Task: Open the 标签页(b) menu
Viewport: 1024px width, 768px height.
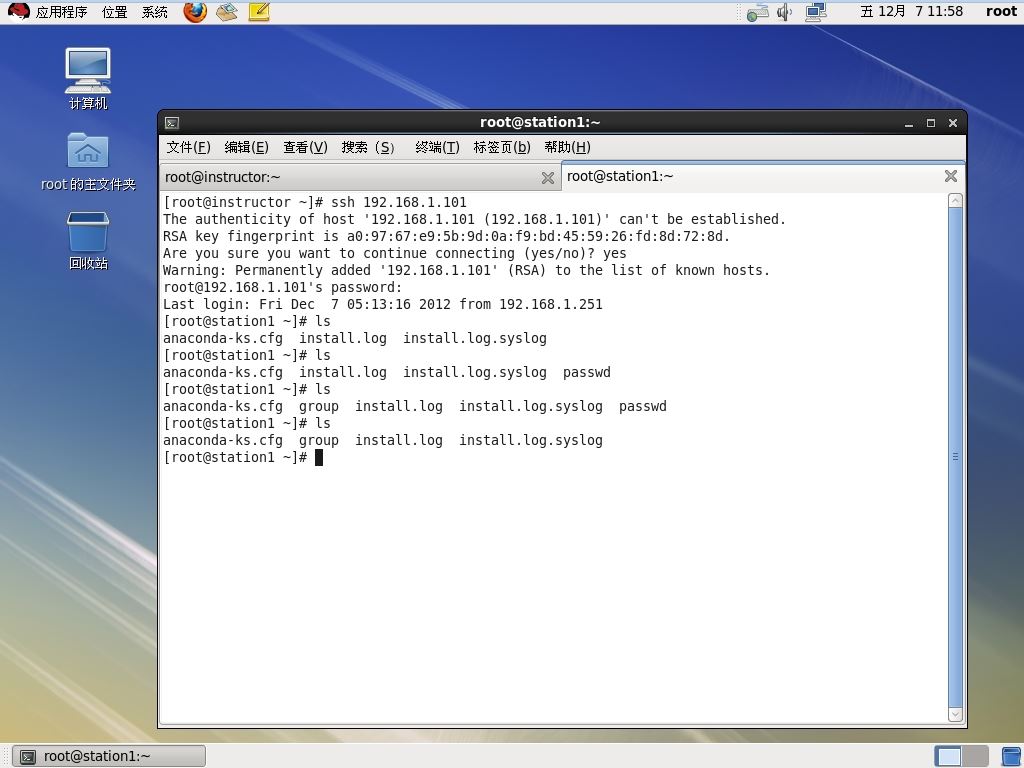Action: click(502, 148)
